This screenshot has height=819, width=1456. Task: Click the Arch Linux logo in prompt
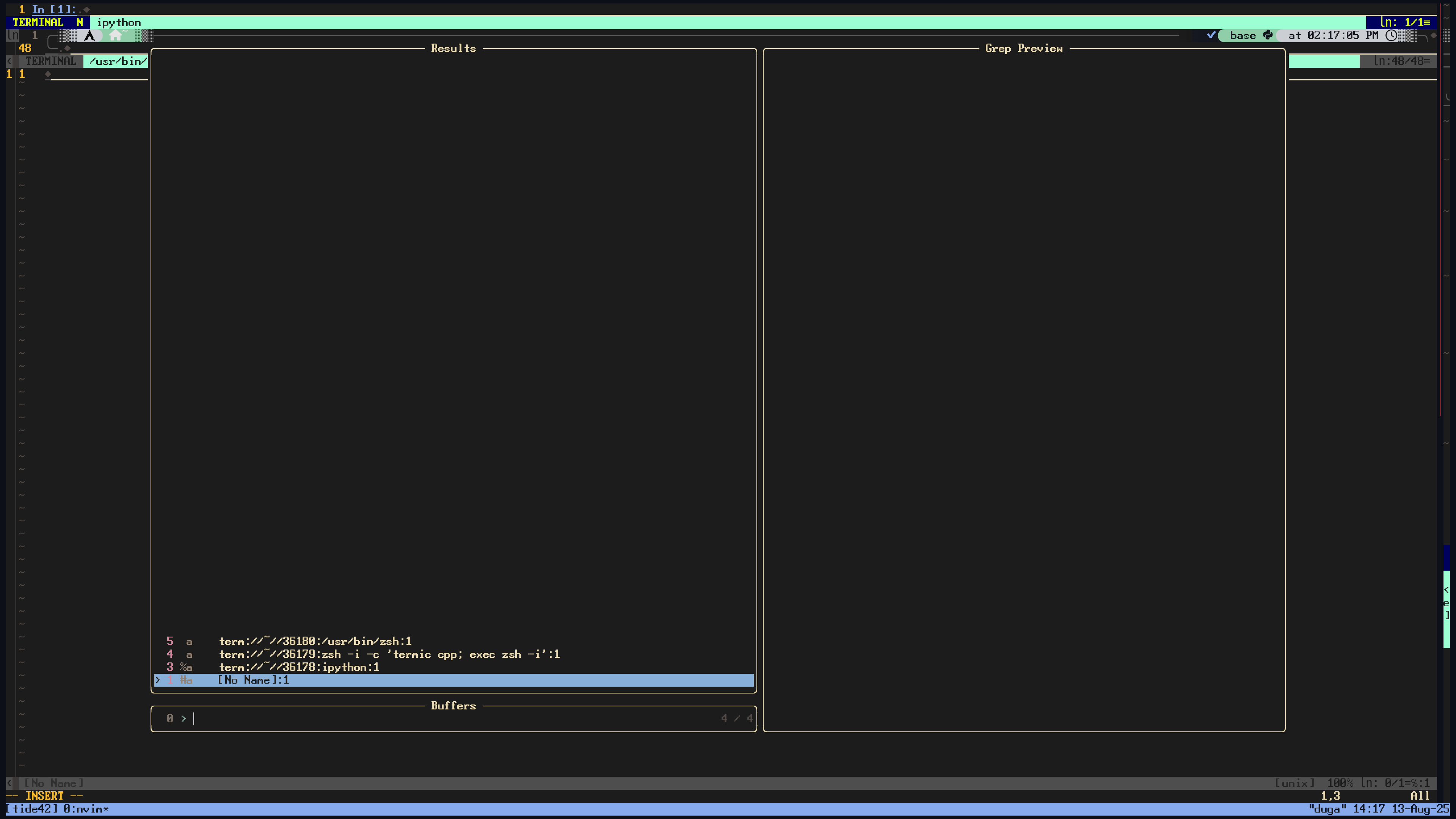click(x=89, y=36)
